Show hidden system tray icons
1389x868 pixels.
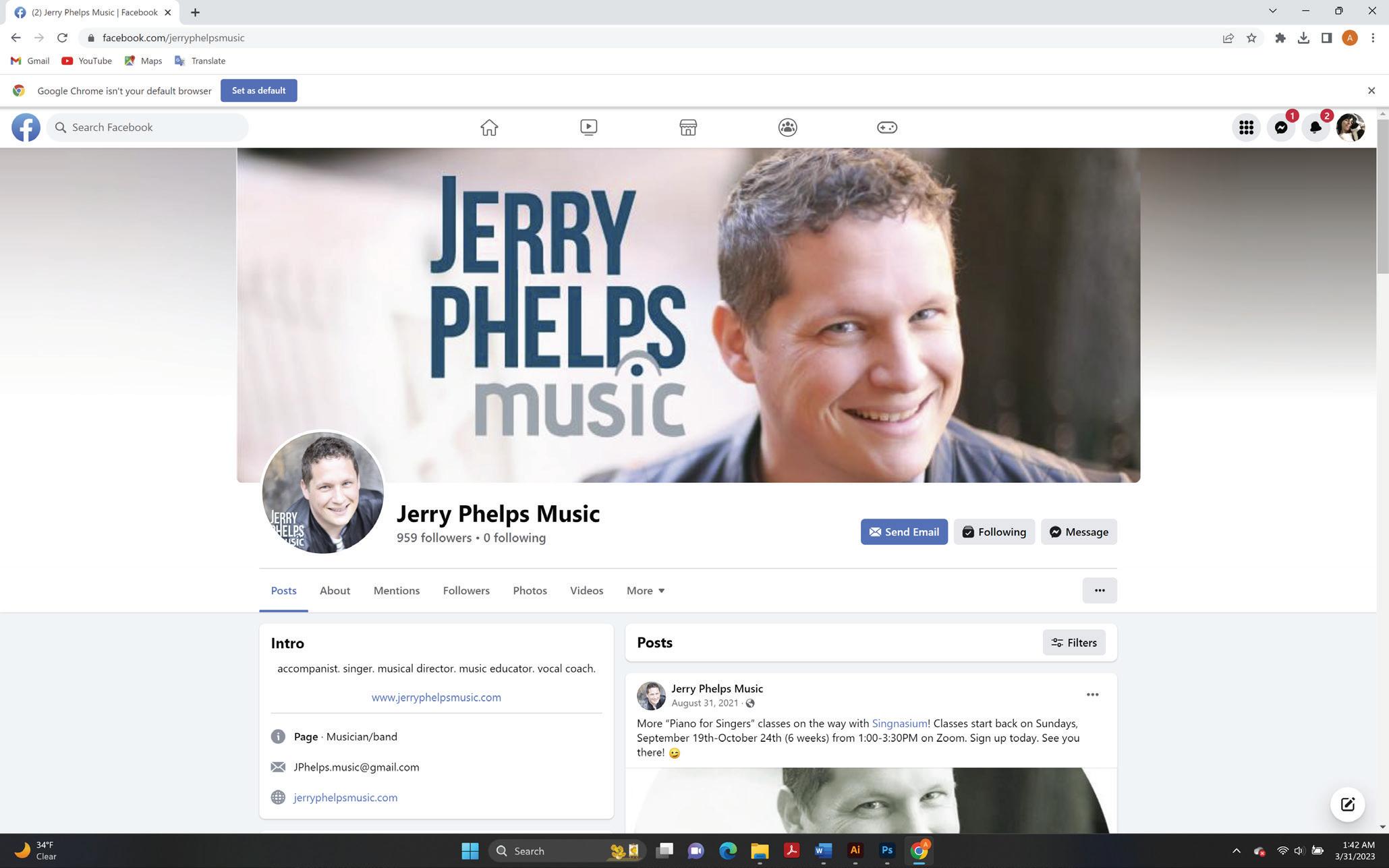[1236, 851]
